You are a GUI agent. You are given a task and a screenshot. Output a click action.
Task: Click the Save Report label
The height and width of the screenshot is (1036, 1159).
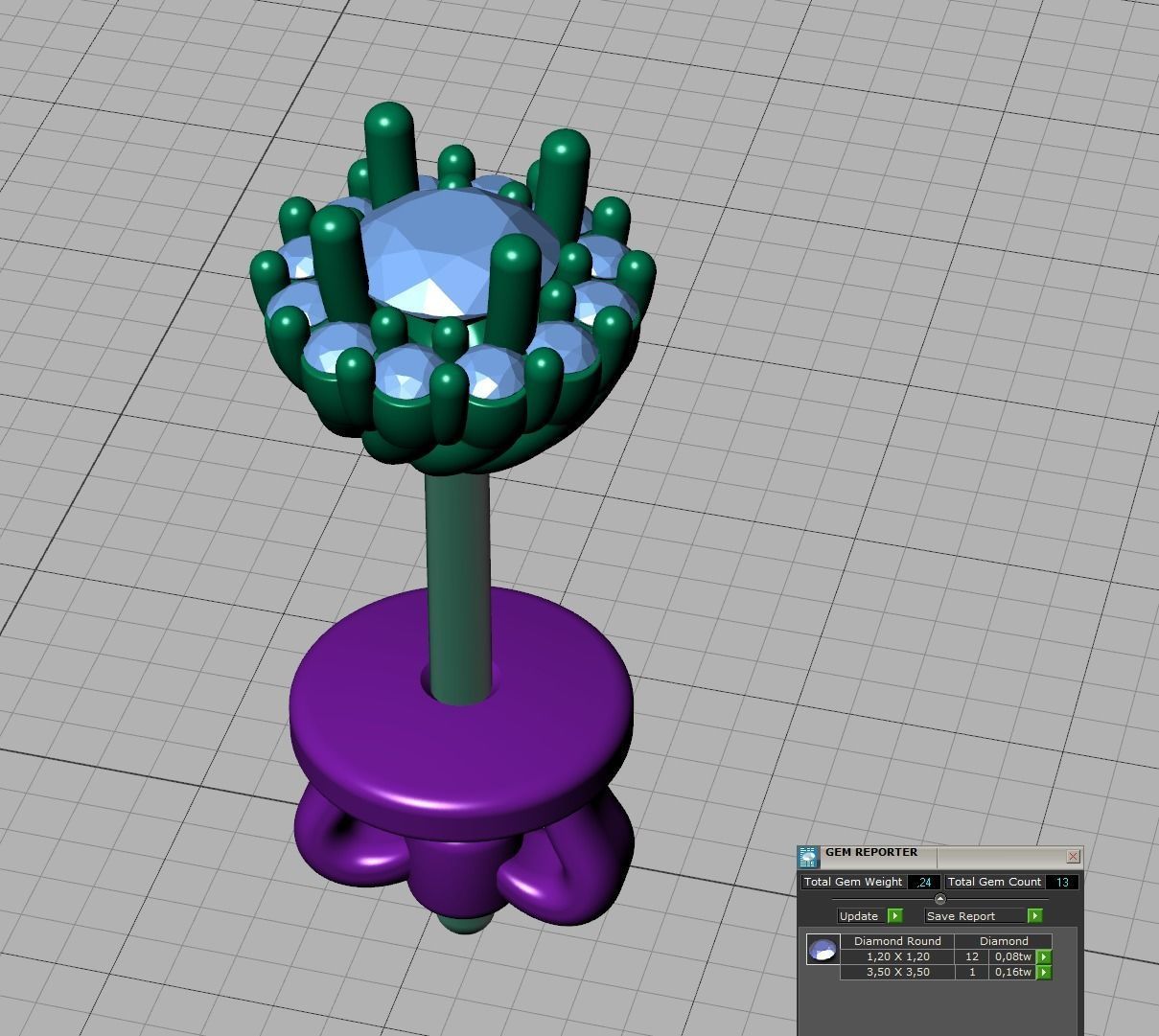(x=975, y=915)
